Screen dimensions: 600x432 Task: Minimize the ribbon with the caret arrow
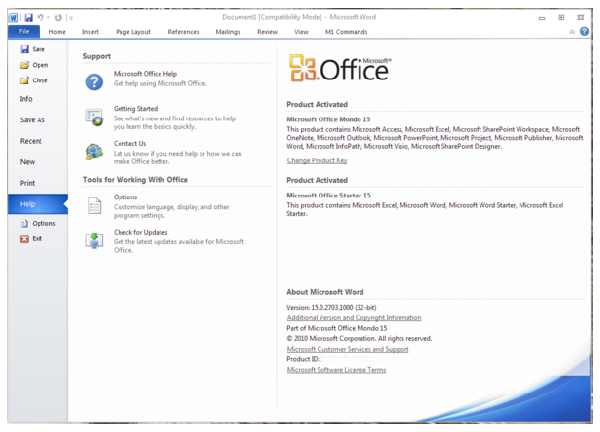[573, 32]
